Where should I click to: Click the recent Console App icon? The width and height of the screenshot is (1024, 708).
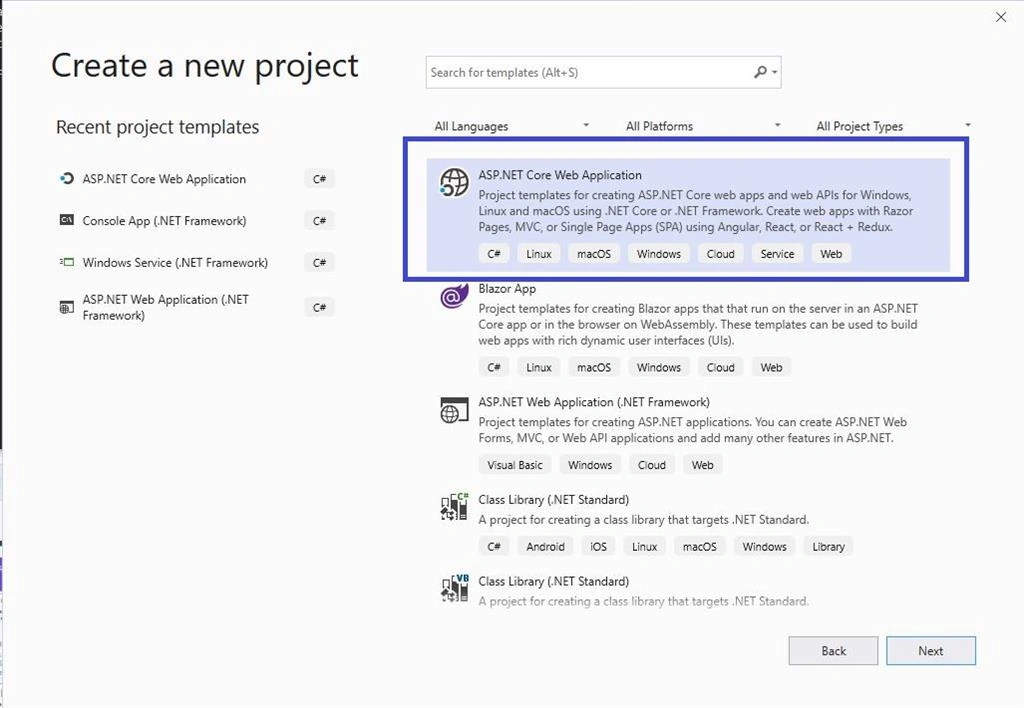[67, 220]
